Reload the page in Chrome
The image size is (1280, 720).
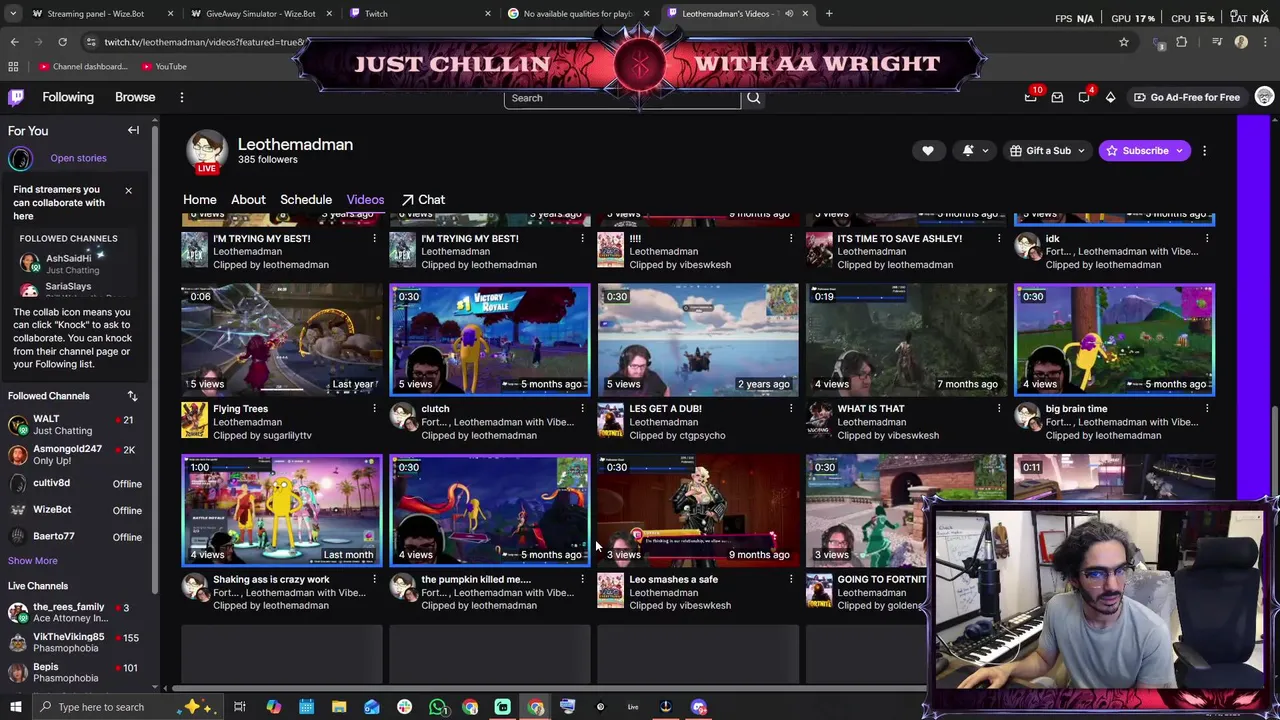62,42
